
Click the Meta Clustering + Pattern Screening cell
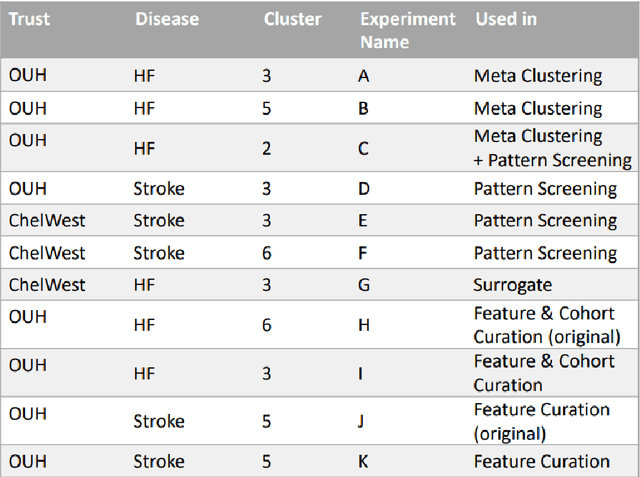pos(552,148)
